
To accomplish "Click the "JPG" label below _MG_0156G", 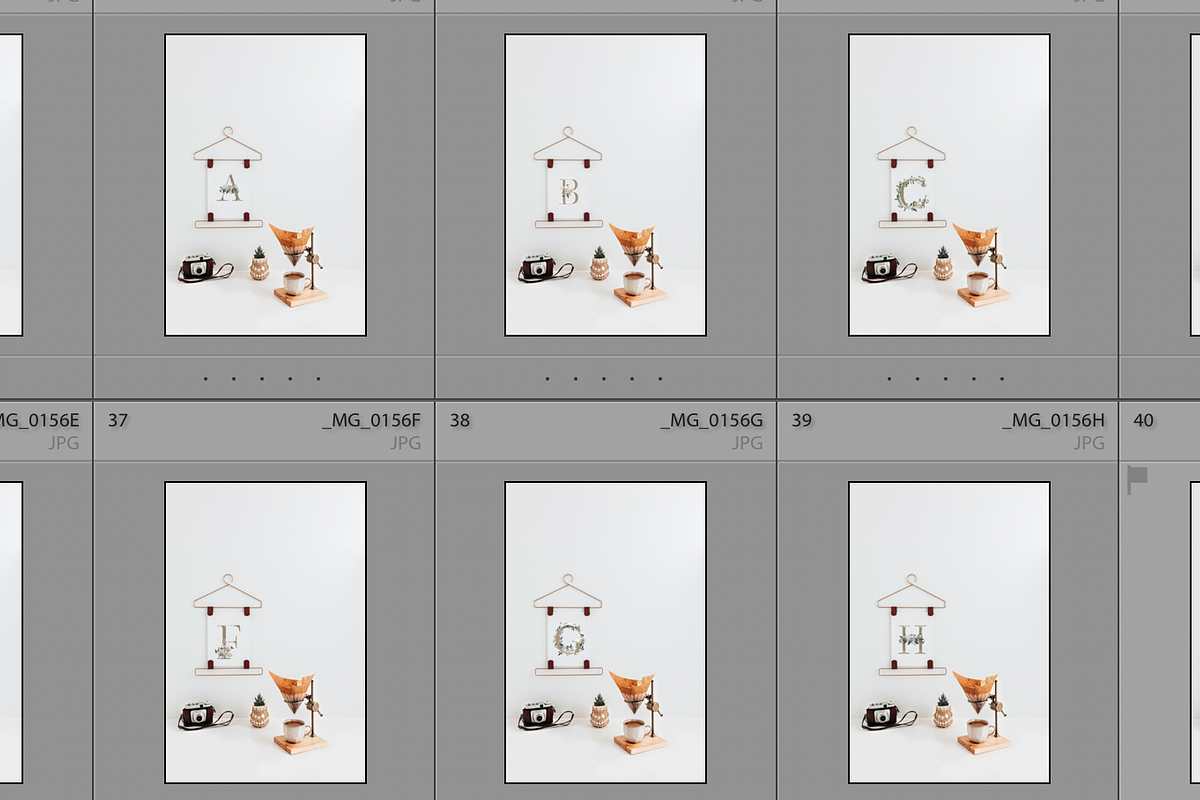I will [x=748, y=443].
